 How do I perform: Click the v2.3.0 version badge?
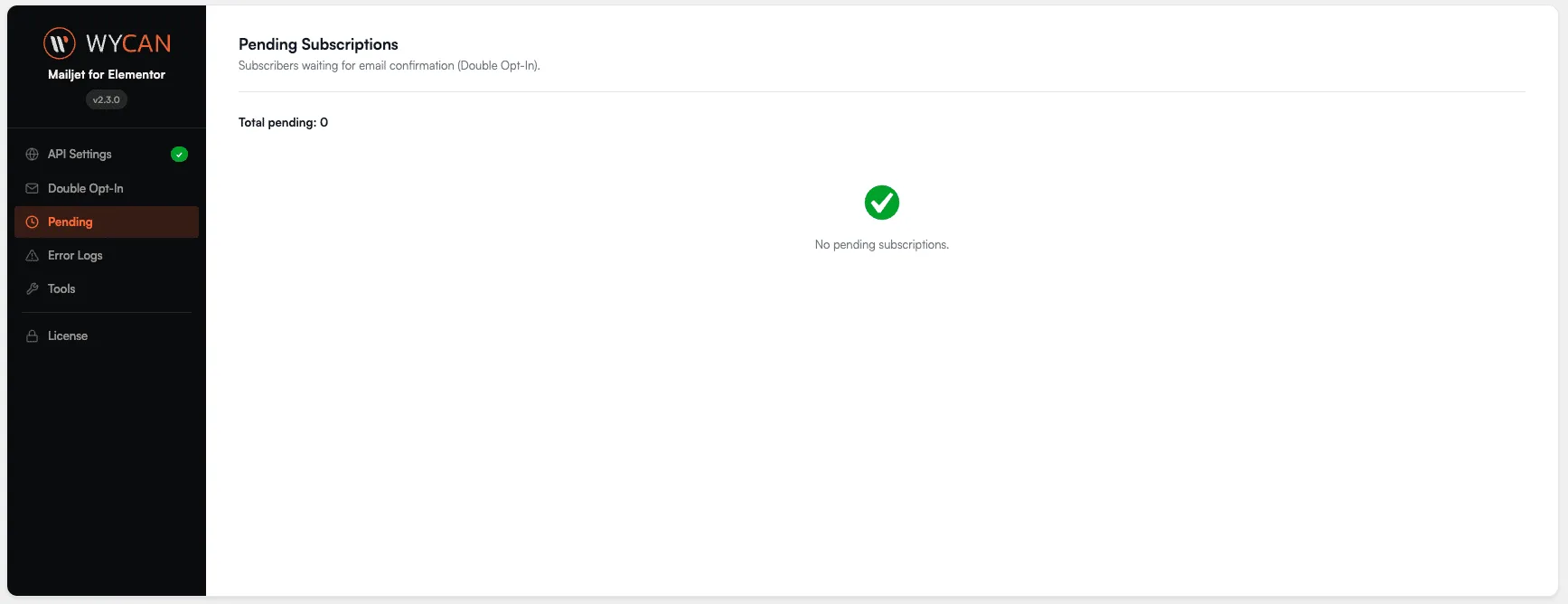click(x=107, y=99)
